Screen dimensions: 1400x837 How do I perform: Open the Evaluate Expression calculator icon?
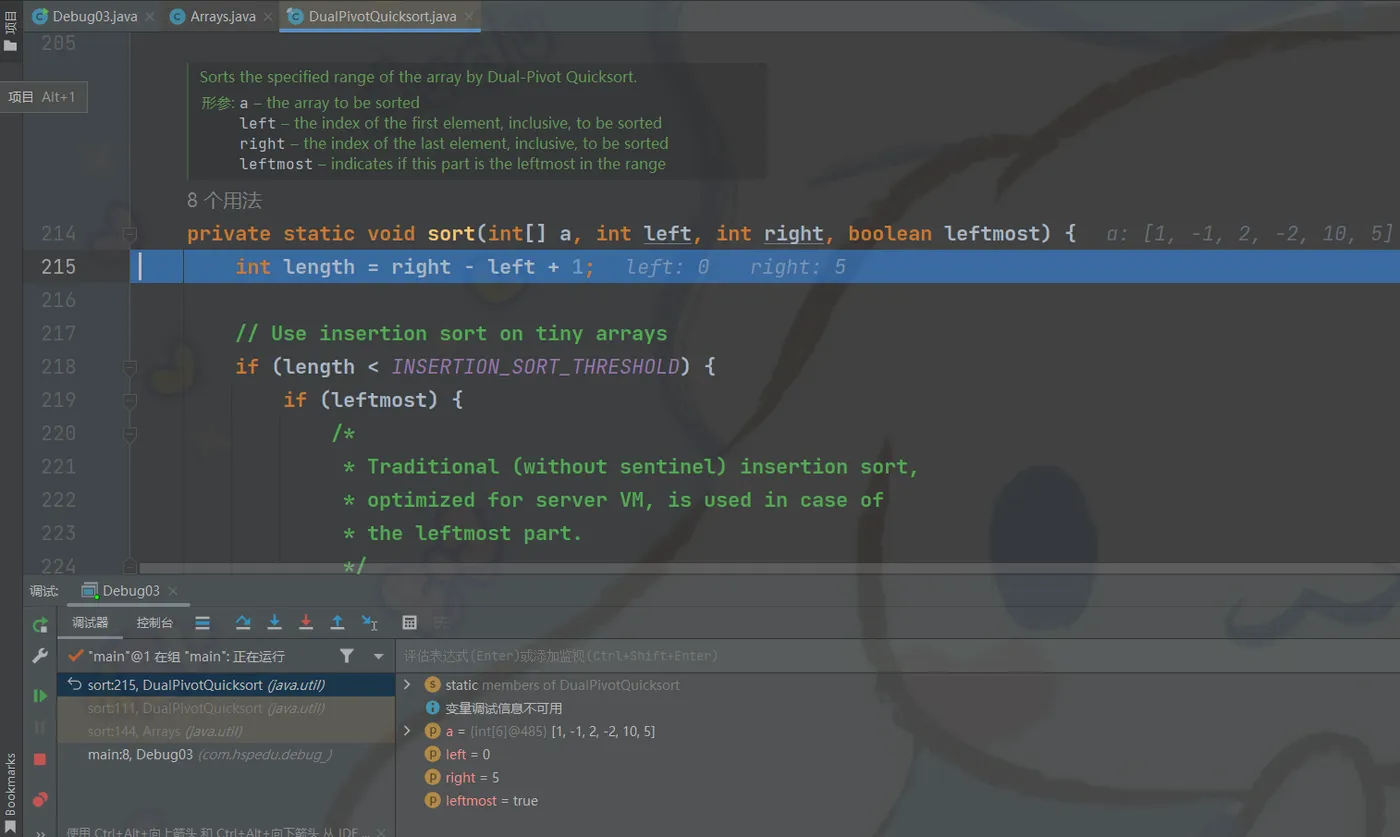(409, 623)
